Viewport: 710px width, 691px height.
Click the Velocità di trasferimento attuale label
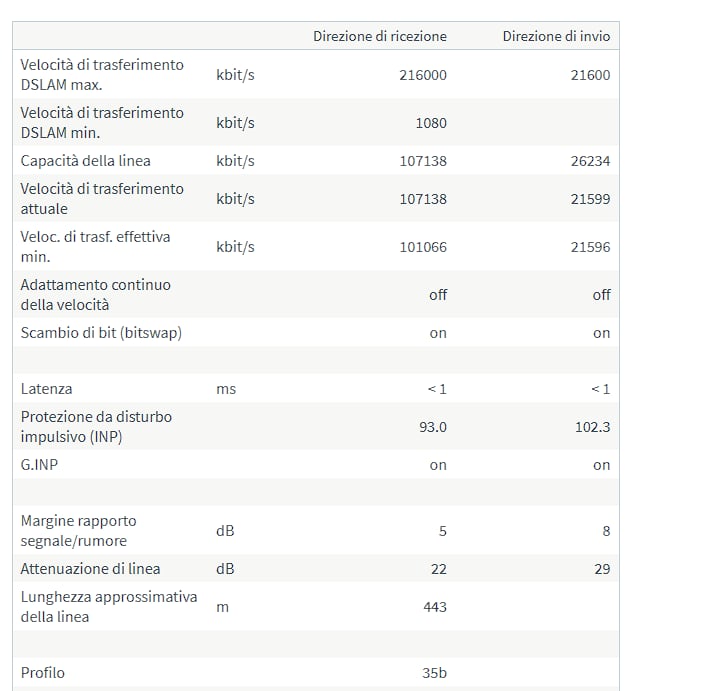pos(102,199)
